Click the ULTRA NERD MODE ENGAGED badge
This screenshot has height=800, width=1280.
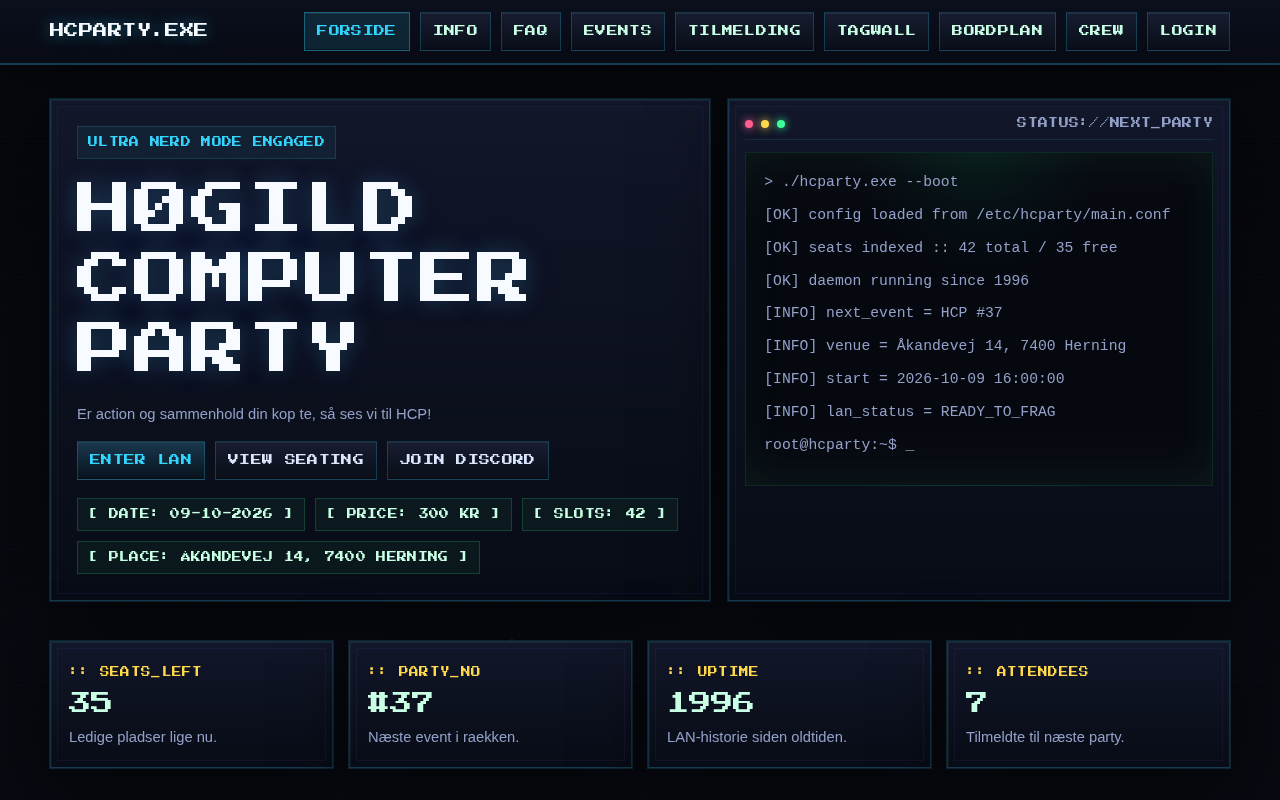206,142
